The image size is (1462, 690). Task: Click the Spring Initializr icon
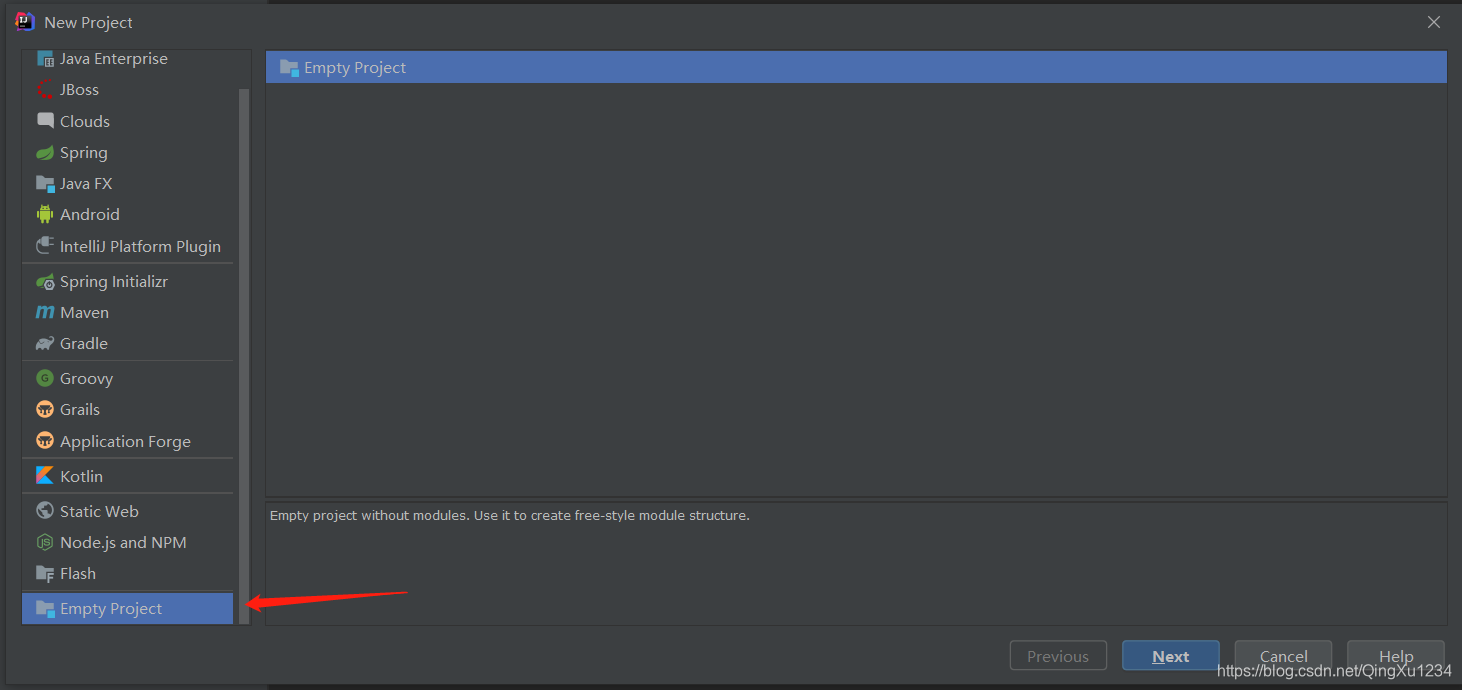click(45, 282)
